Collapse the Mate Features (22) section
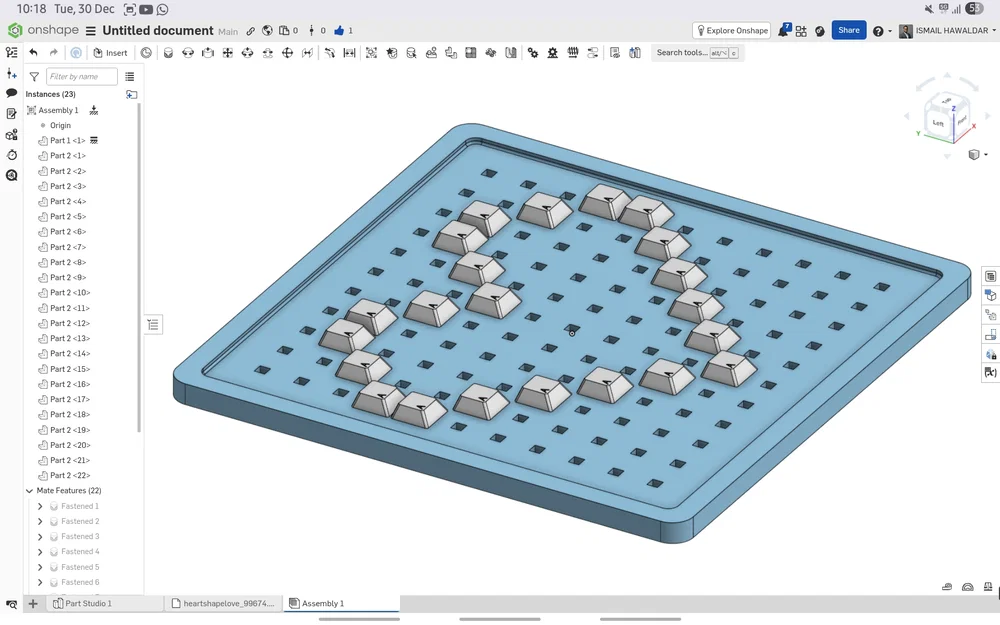1000x625 pixels. pos(29,490)
